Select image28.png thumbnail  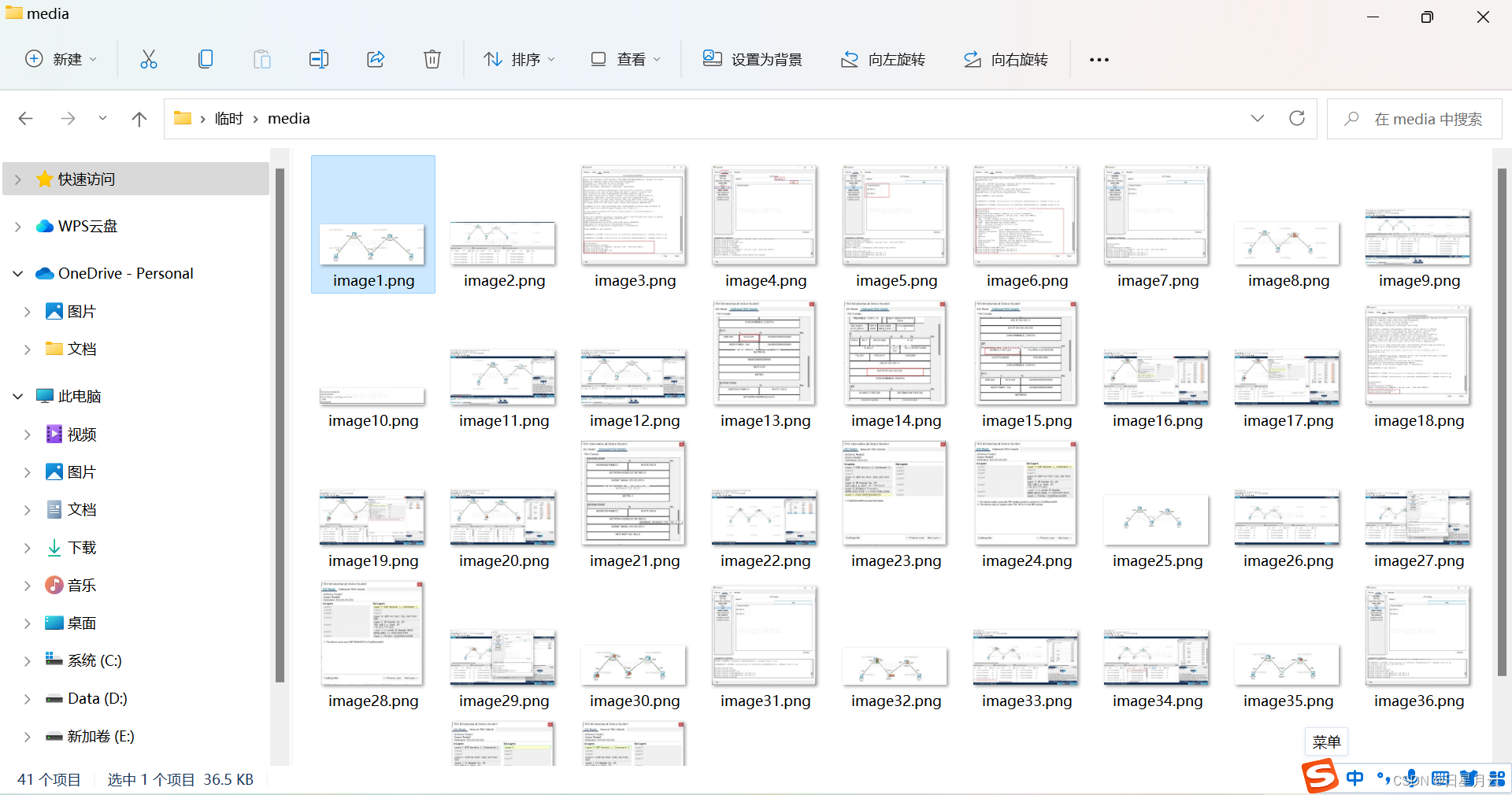tap(372, 634)
